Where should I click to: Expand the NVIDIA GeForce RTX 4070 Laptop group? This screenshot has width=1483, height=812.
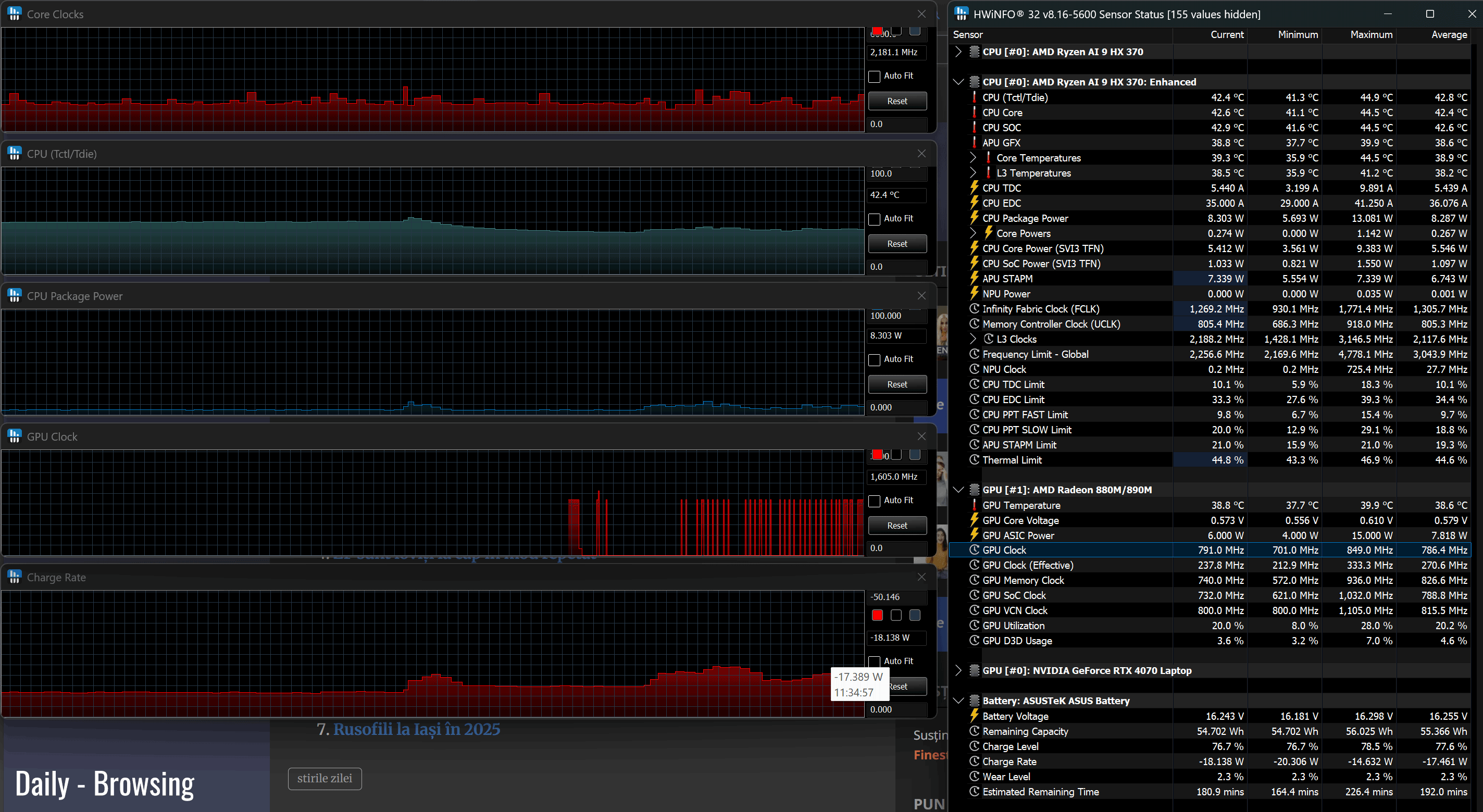tap(958, 670)
